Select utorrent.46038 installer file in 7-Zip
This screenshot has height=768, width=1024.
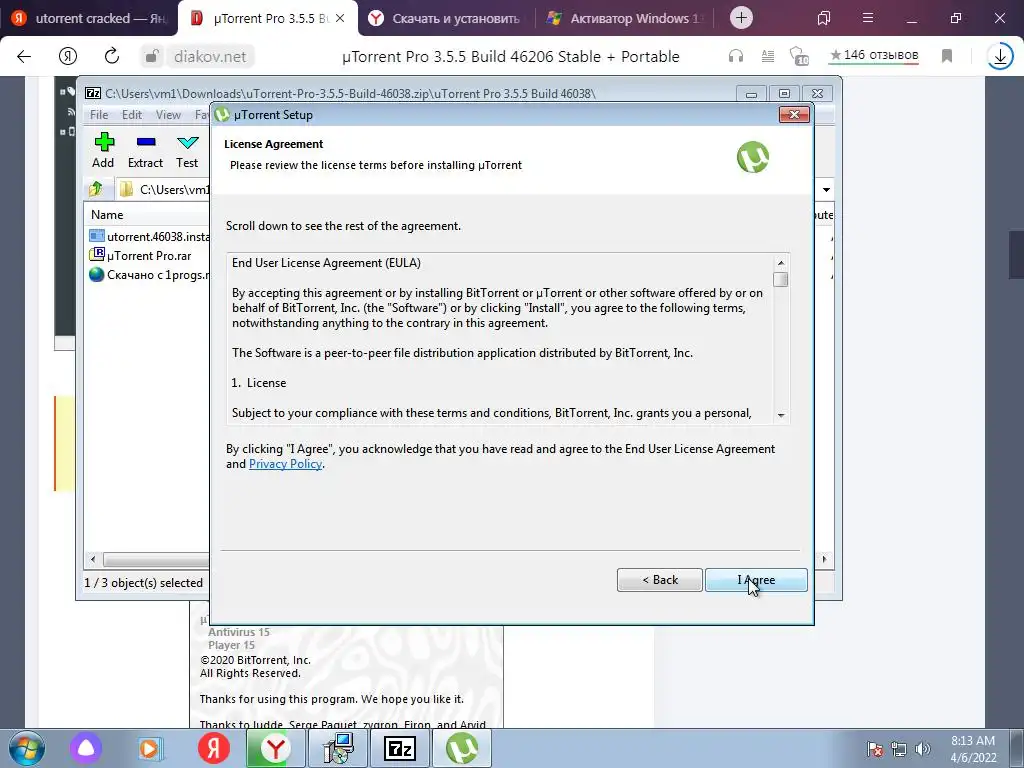pyautogui.click(x=150, y=236)
